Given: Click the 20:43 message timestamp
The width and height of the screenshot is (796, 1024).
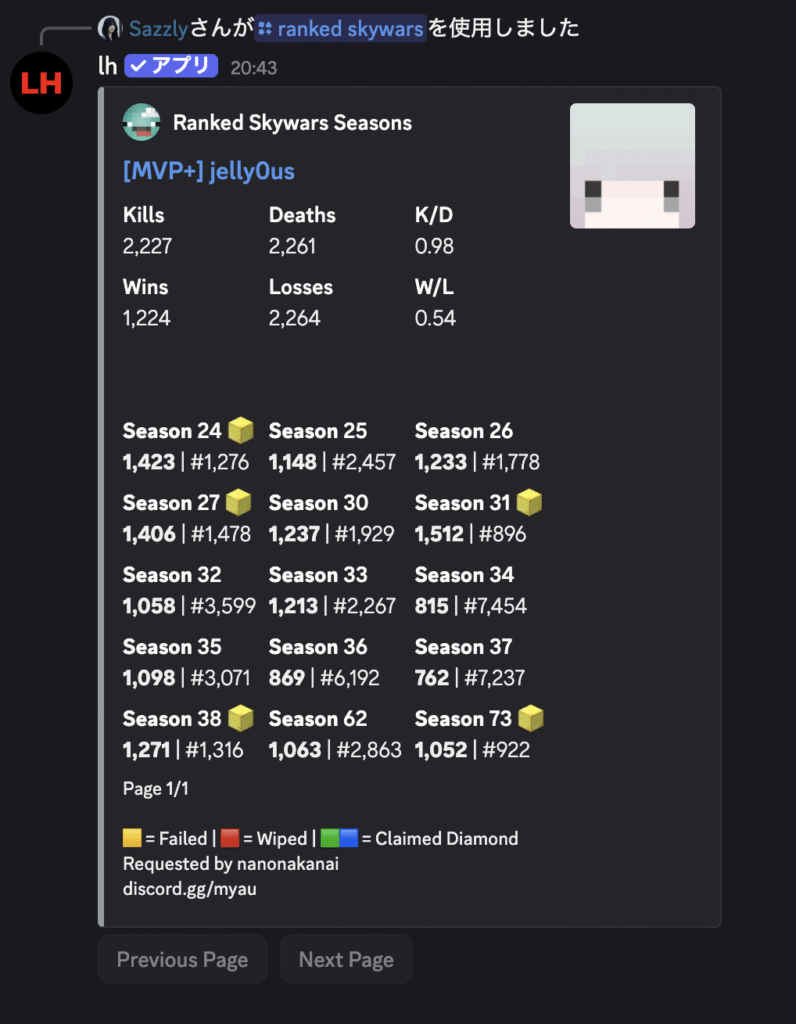Looking at the screenshot, I should pos(253,68).
